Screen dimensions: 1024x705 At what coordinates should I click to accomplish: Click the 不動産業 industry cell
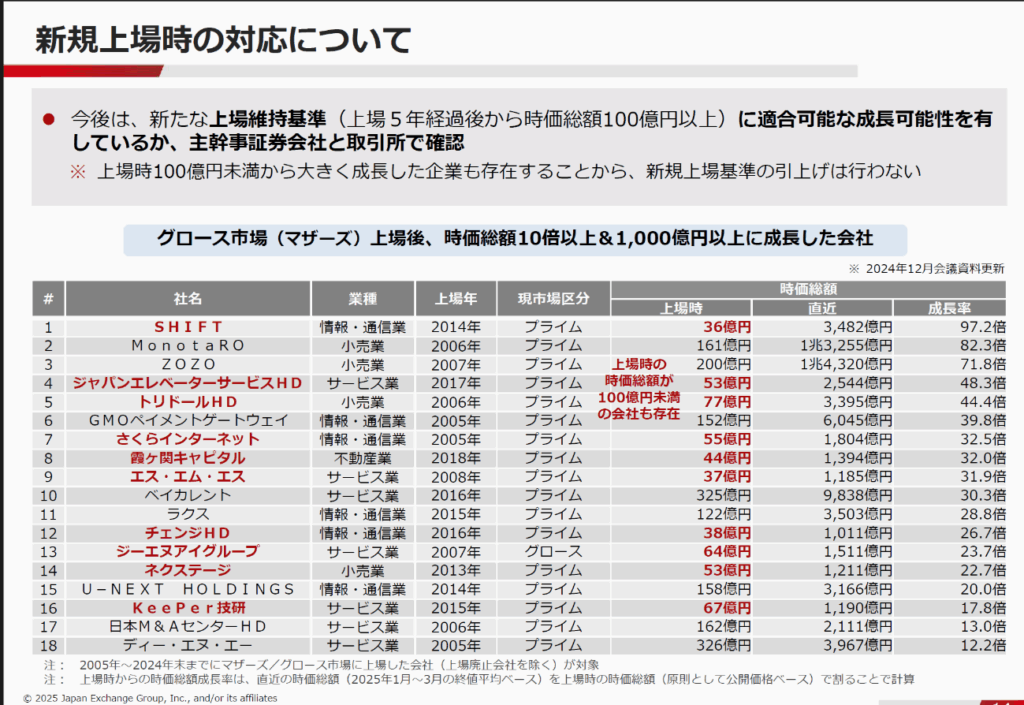(363, 458)
